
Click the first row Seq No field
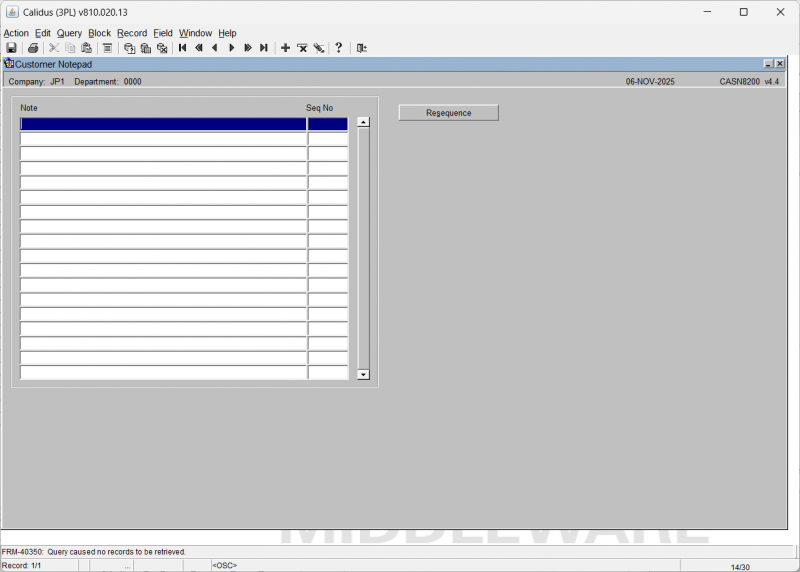(x=327, y=125)
